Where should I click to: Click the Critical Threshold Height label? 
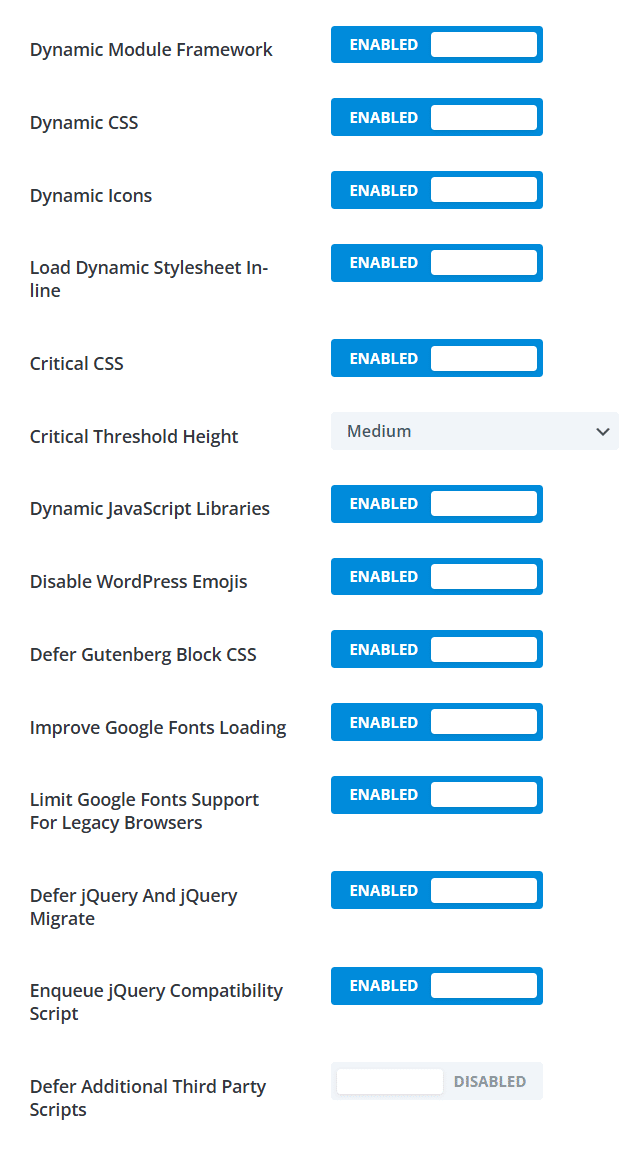(134, 437)
